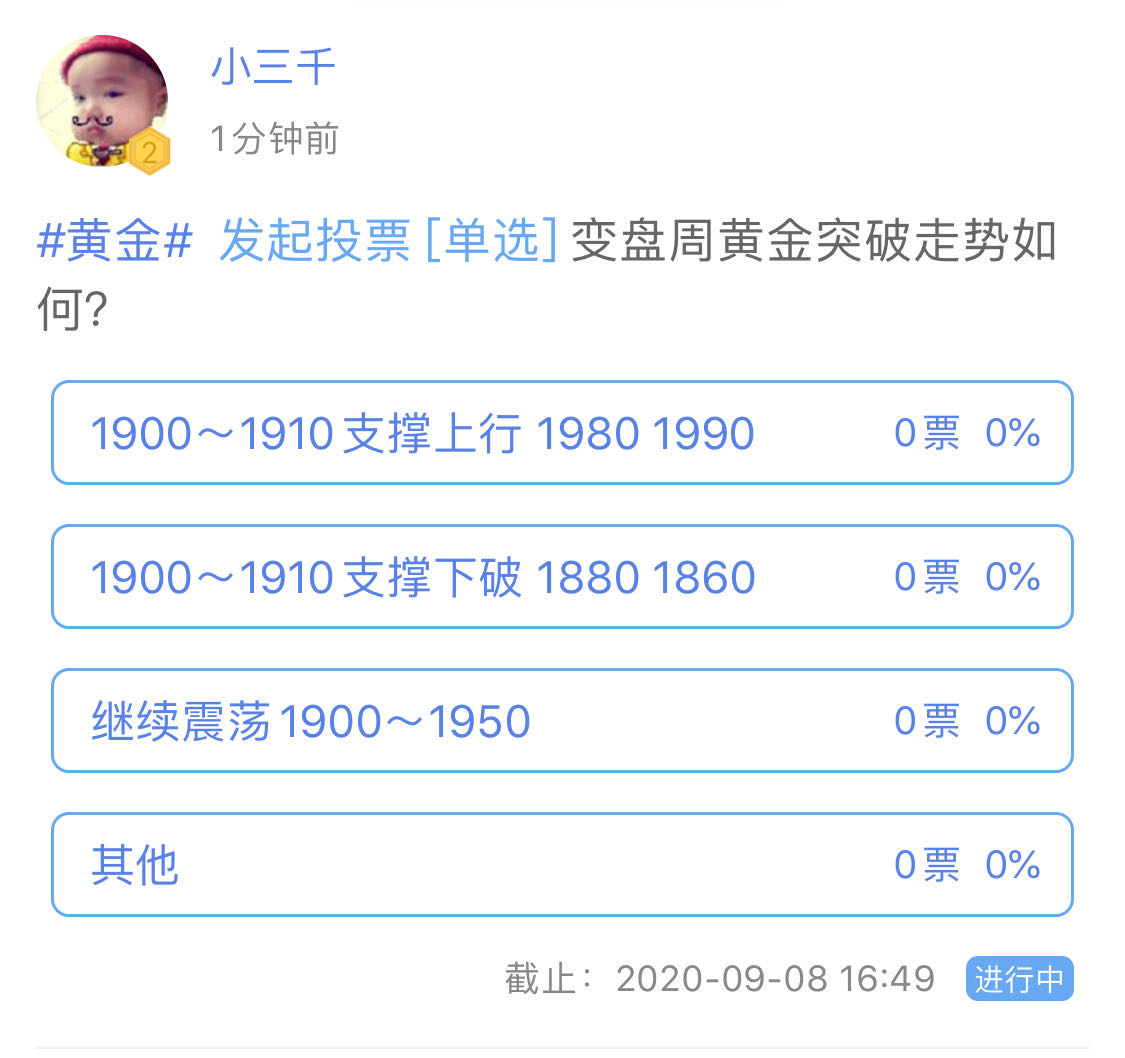Click the 0票 count on 继续震荡 option
The height and width of the screenshot is (1058, 1125).
pos(926,721)
